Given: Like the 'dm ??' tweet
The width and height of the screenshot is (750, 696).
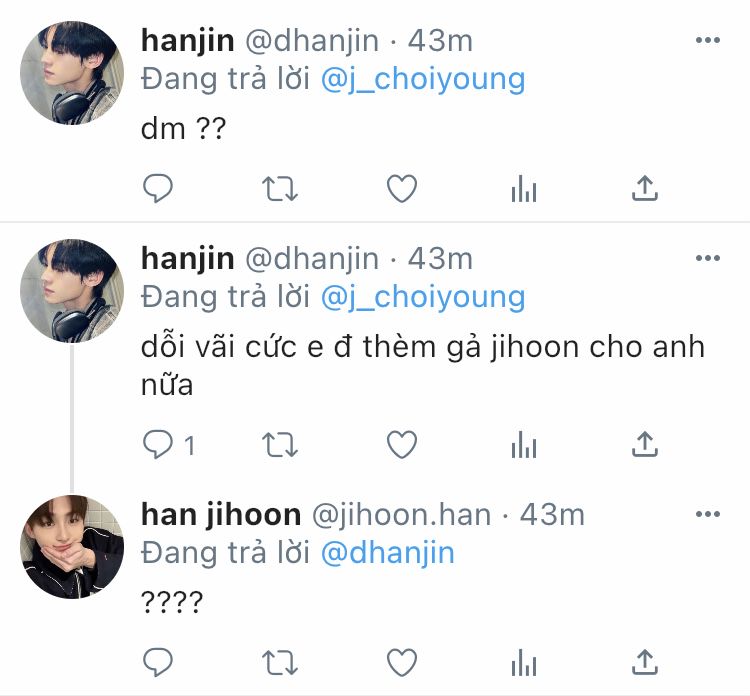Looking at the screenshot, I should [402, 188].
